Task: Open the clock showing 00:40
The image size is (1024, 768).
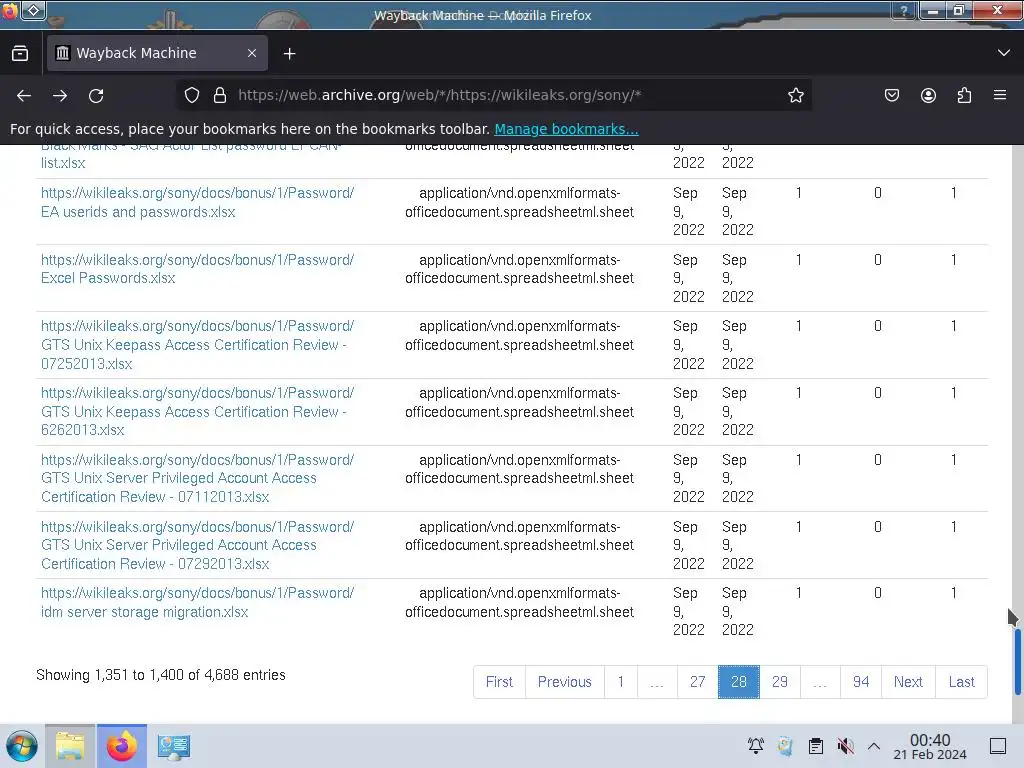Action: 930,746
